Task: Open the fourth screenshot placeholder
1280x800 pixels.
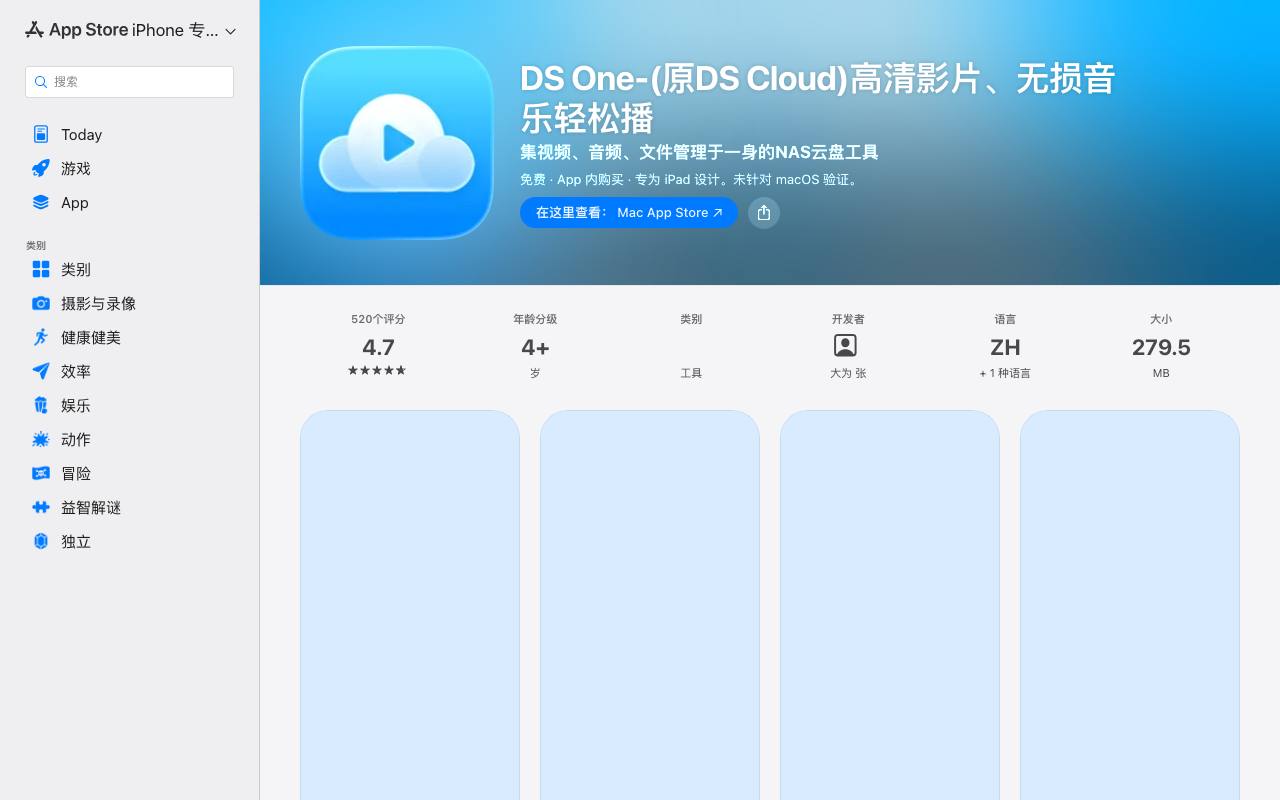Action: point(1130,605)
